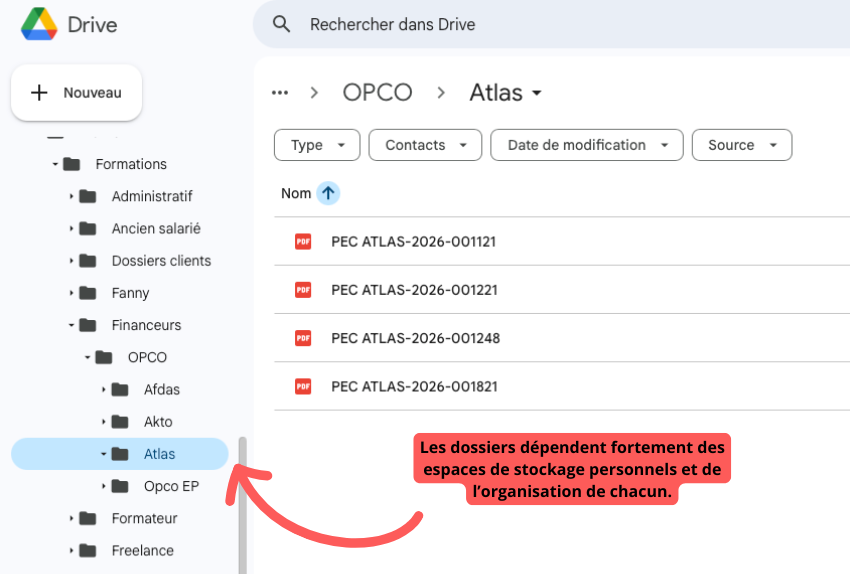Expand the Administratif folder

coord(71,196)
